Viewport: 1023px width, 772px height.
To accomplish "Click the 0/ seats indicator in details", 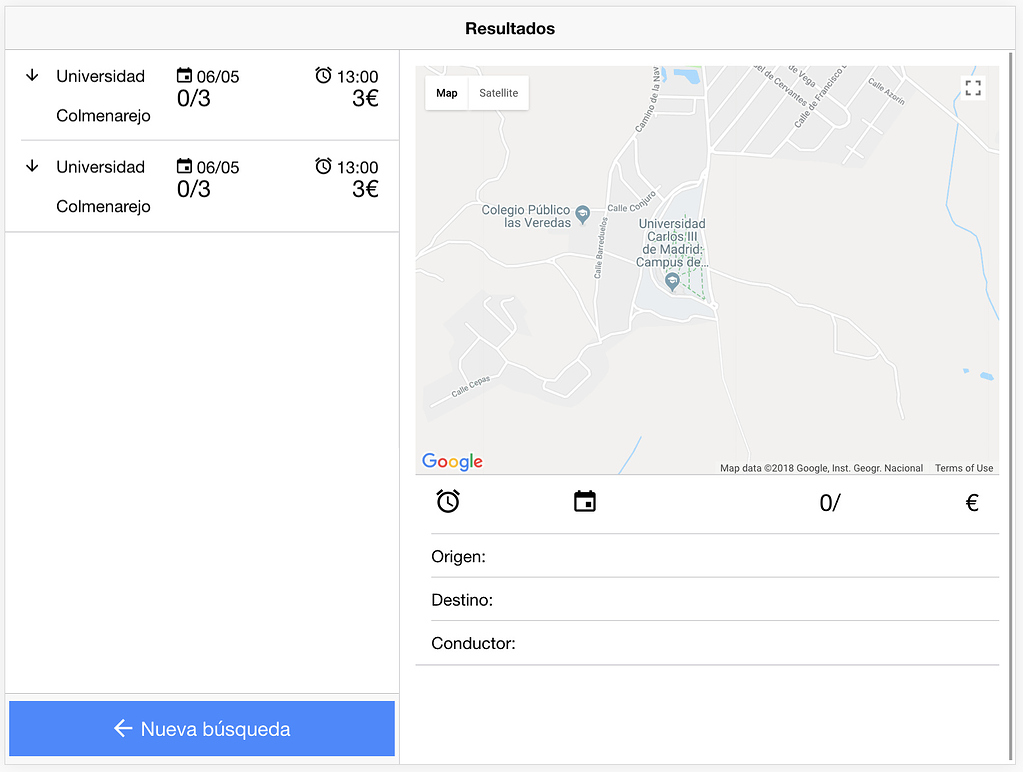I will point(830,503).
